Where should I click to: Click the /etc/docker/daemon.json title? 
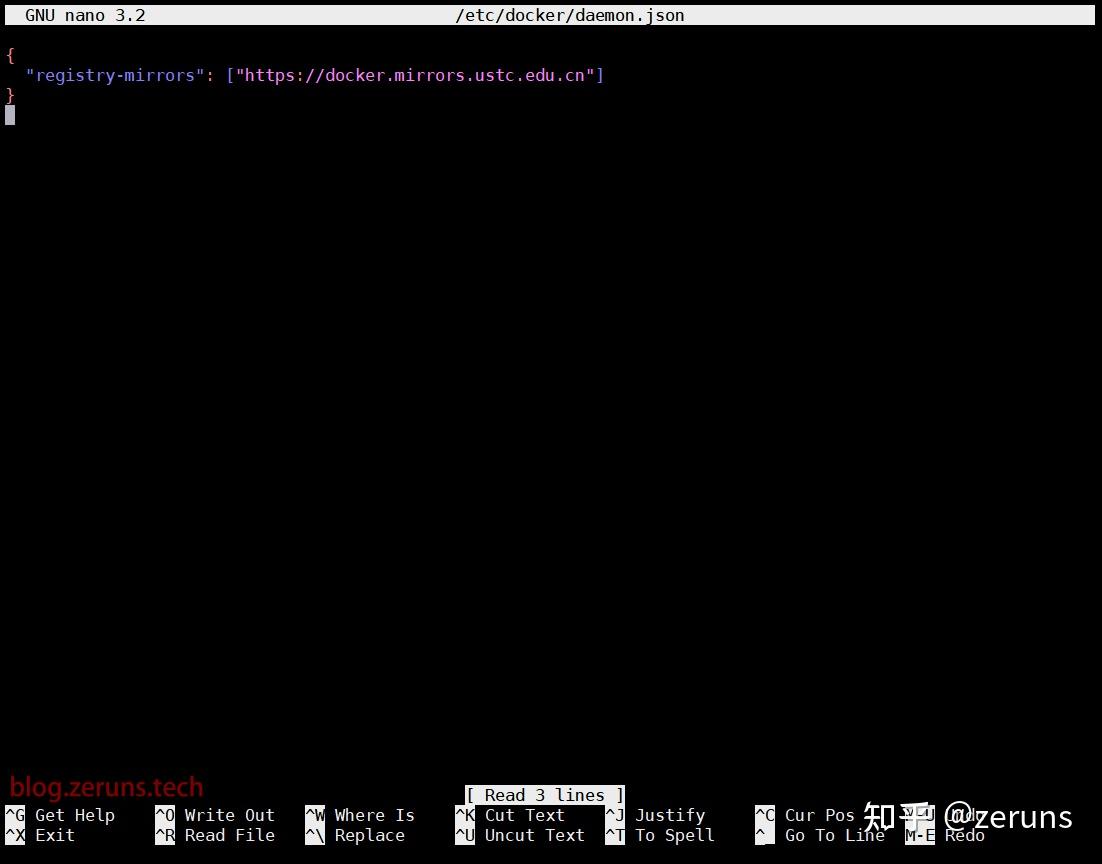pyautogui.click(x=570, y=14)
